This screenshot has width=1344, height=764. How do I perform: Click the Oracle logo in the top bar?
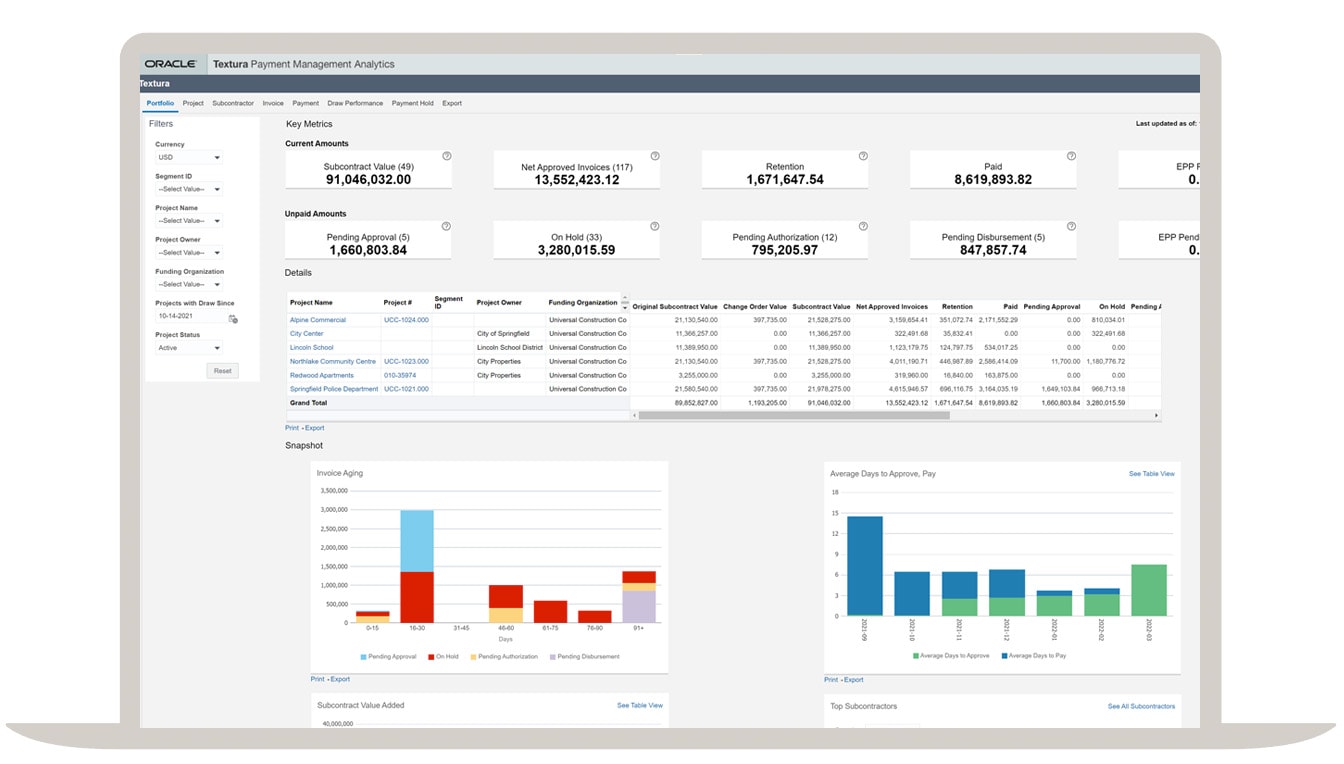coord(170,63)
